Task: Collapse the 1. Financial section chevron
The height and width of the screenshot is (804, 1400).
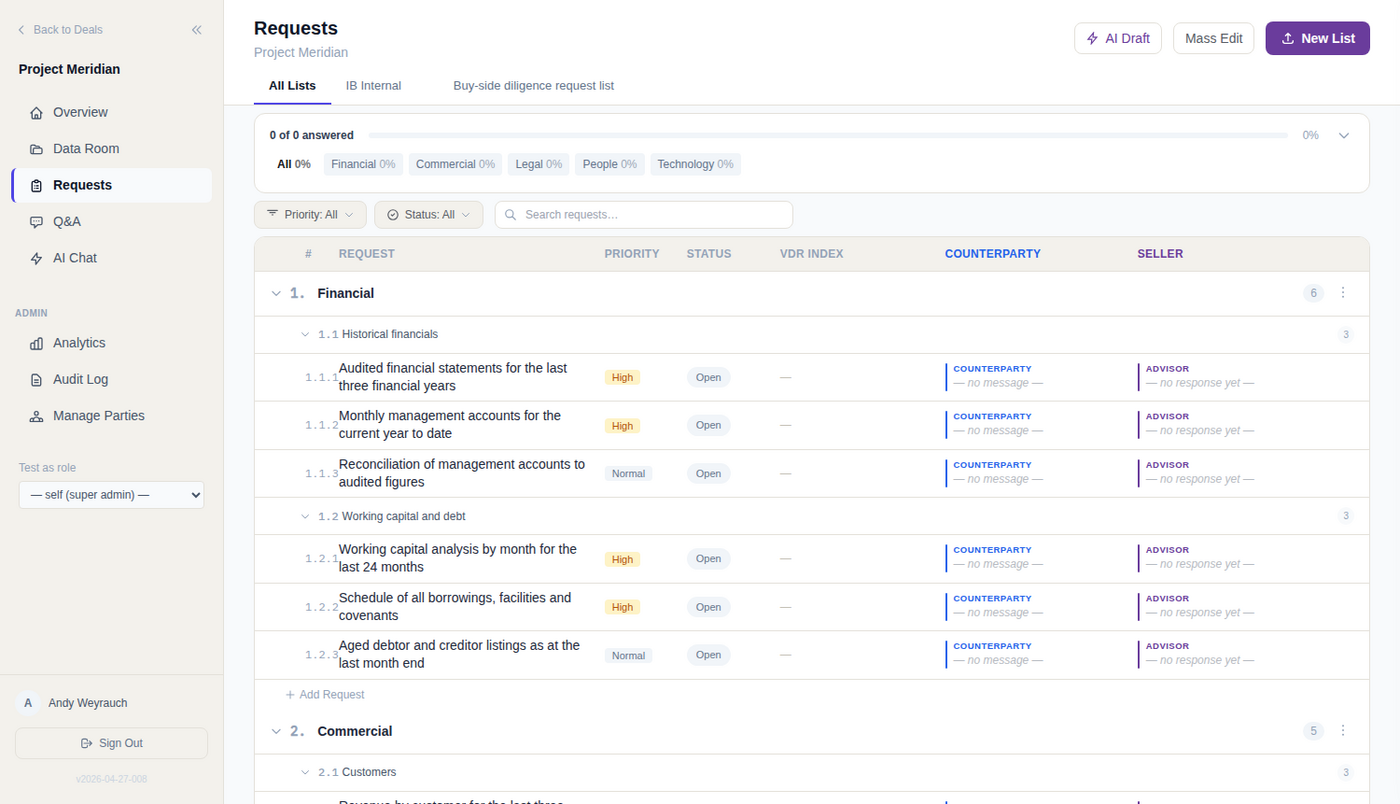Action: pyautogui.click(x=276, y=294)
